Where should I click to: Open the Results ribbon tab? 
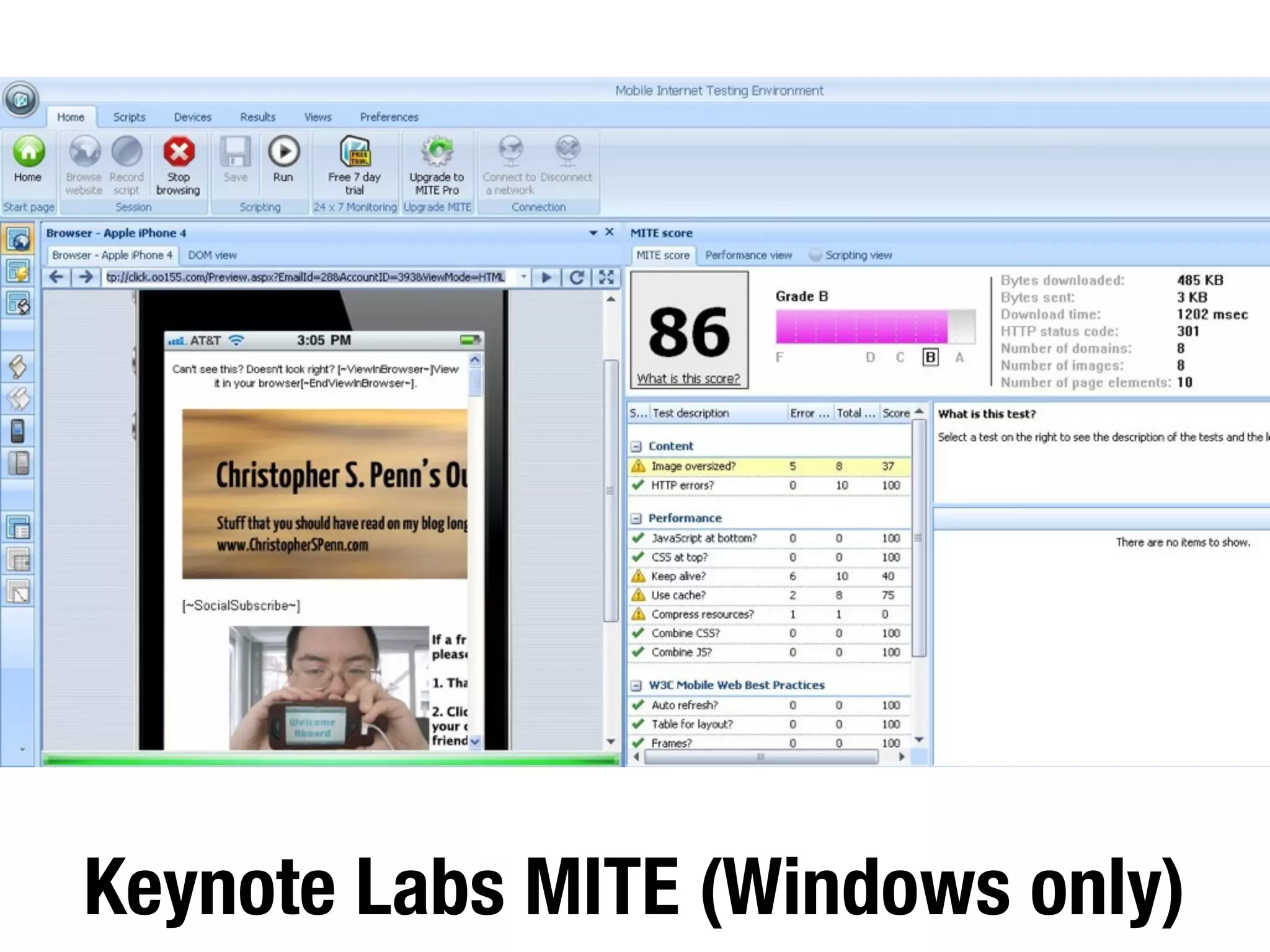point(258,117)
